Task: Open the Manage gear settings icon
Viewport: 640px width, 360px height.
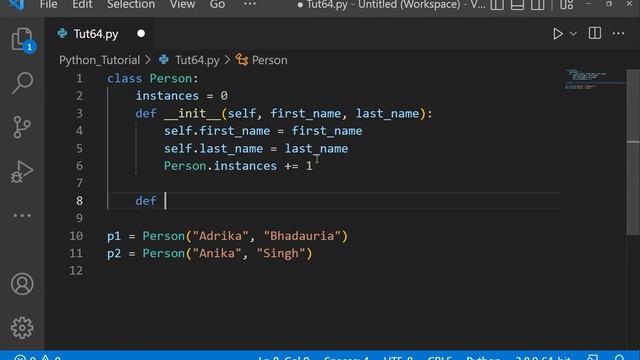Action: [22, 327]
